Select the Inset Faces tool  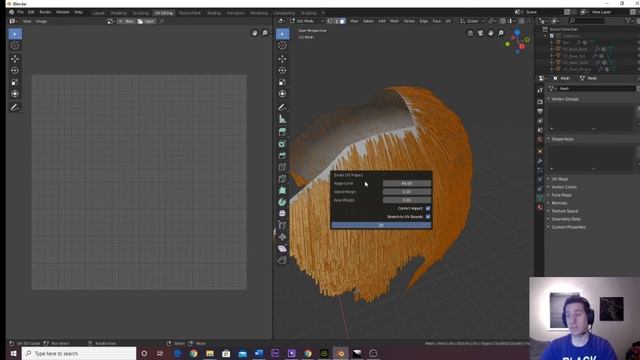(282, 144)
